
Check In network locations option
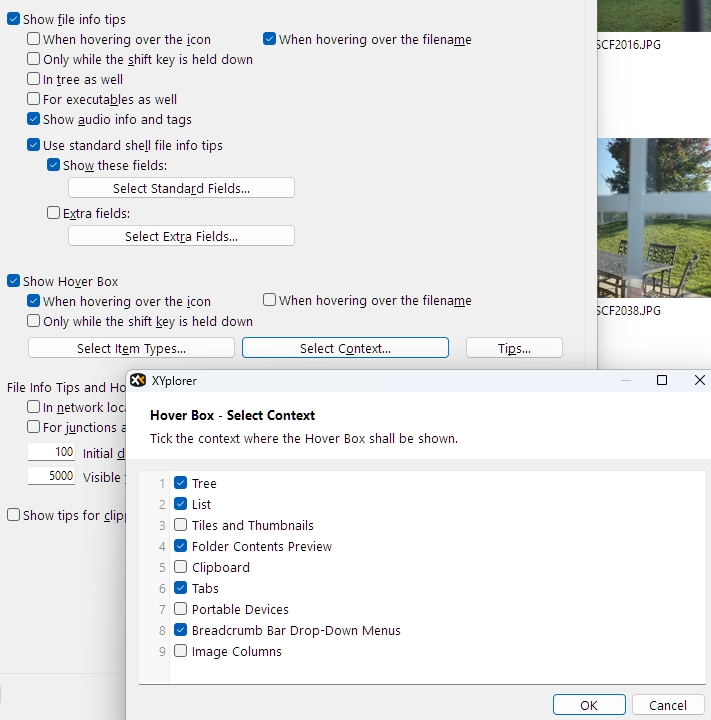point(34,407)
